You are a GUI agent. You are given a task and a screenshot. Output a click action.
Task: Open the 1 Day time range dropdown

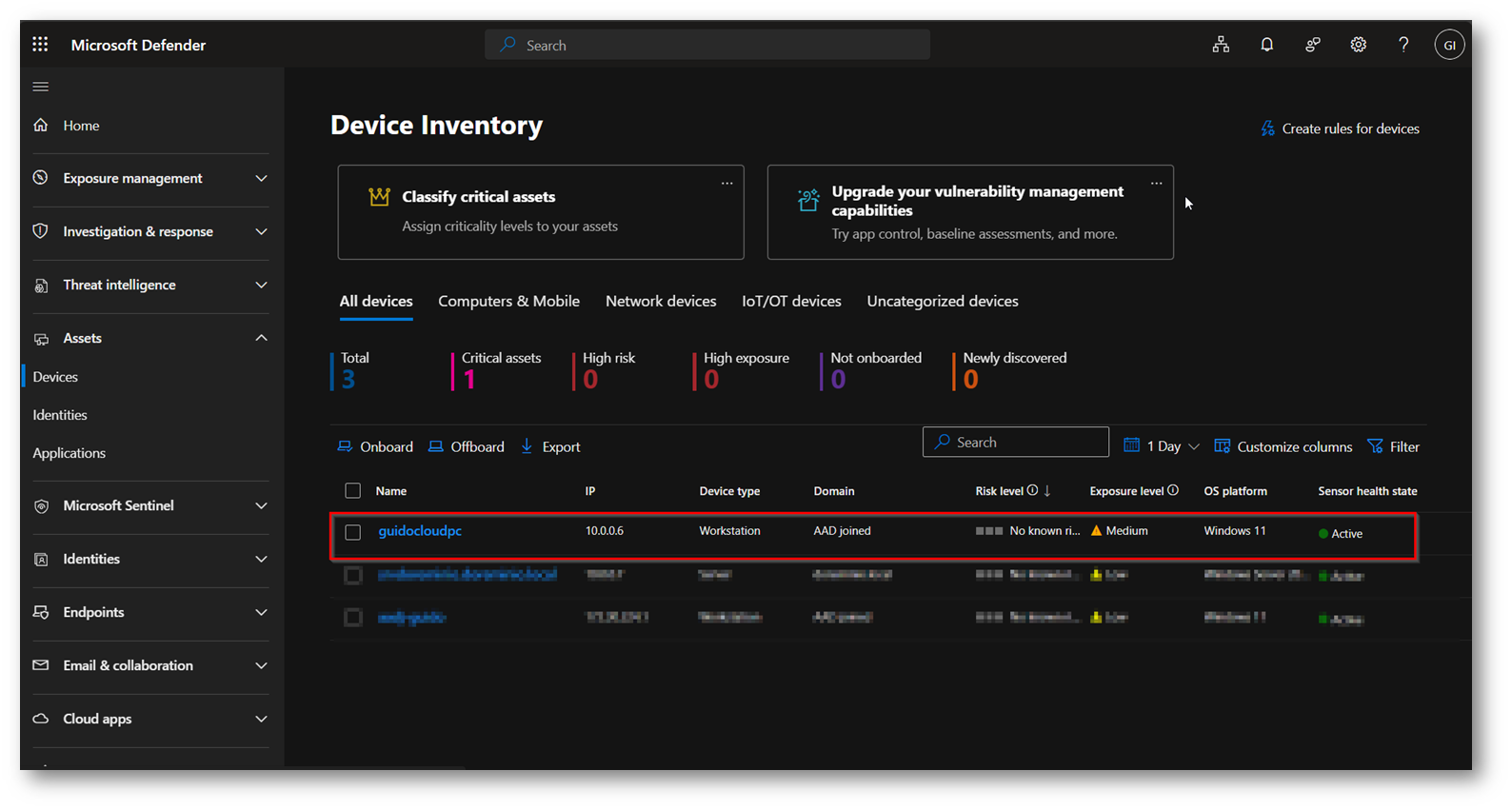click(1162, 446)
